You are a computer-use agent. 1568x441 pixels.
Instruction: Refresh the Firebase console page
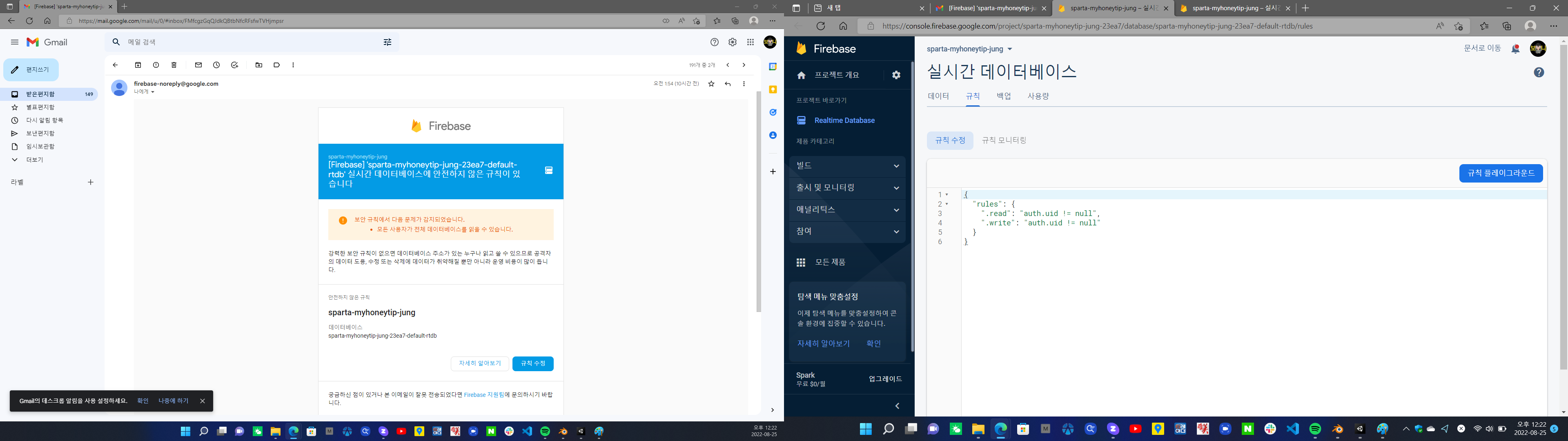(x=820, y=26)
